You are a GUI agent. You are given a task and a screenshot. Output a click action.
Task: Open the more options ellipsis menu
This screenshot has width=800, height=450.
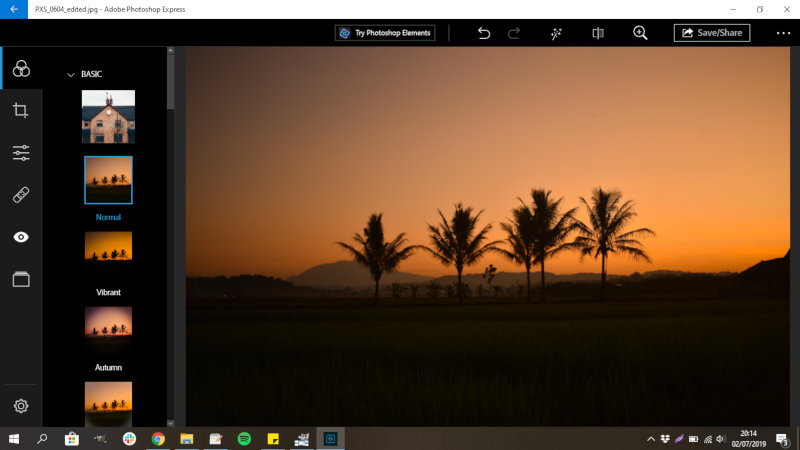point(783,33)
